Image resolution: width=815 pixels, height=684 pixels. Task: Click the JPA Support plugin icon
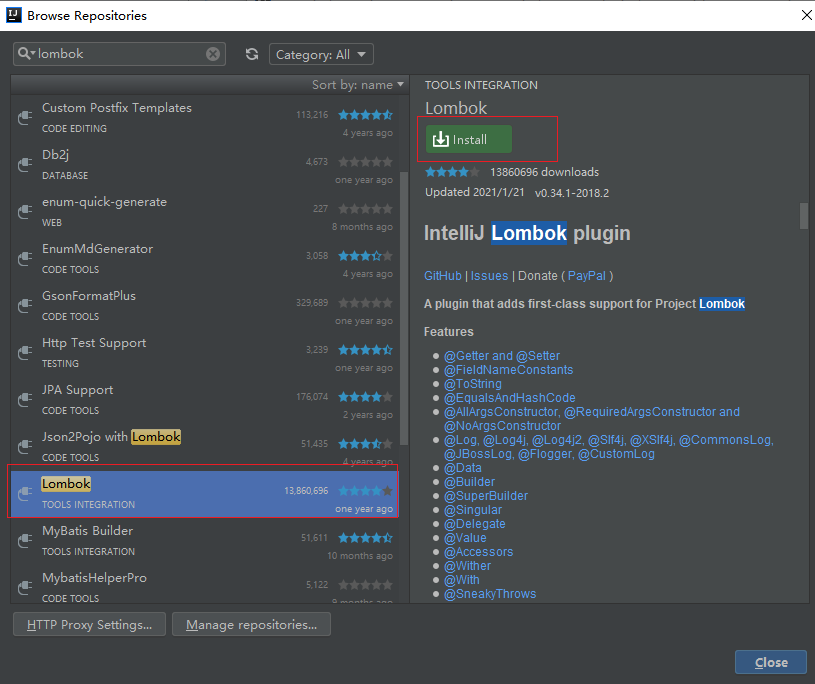tap(25, 400)
